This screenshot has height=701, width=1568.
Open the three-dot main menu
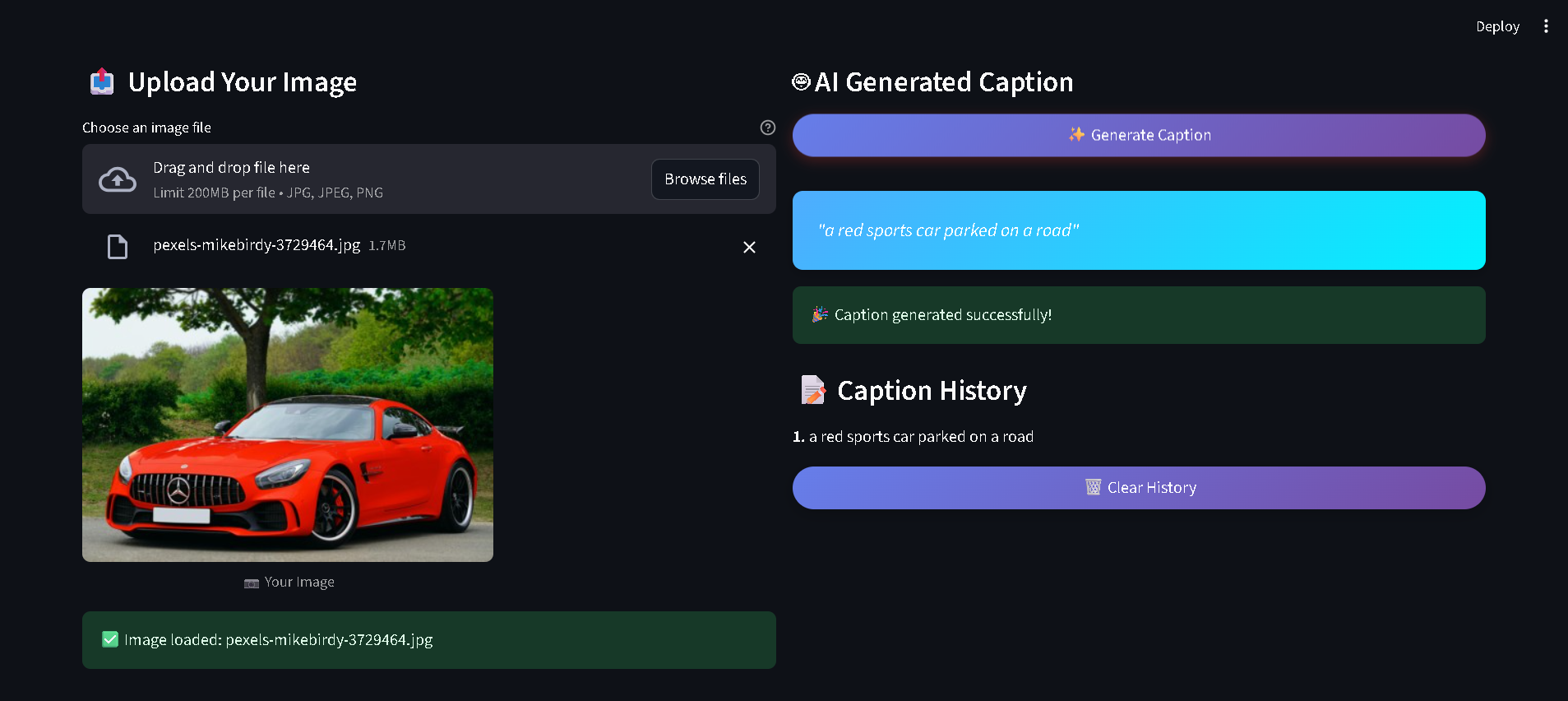pyautogui.click(x=1546, y=26)
